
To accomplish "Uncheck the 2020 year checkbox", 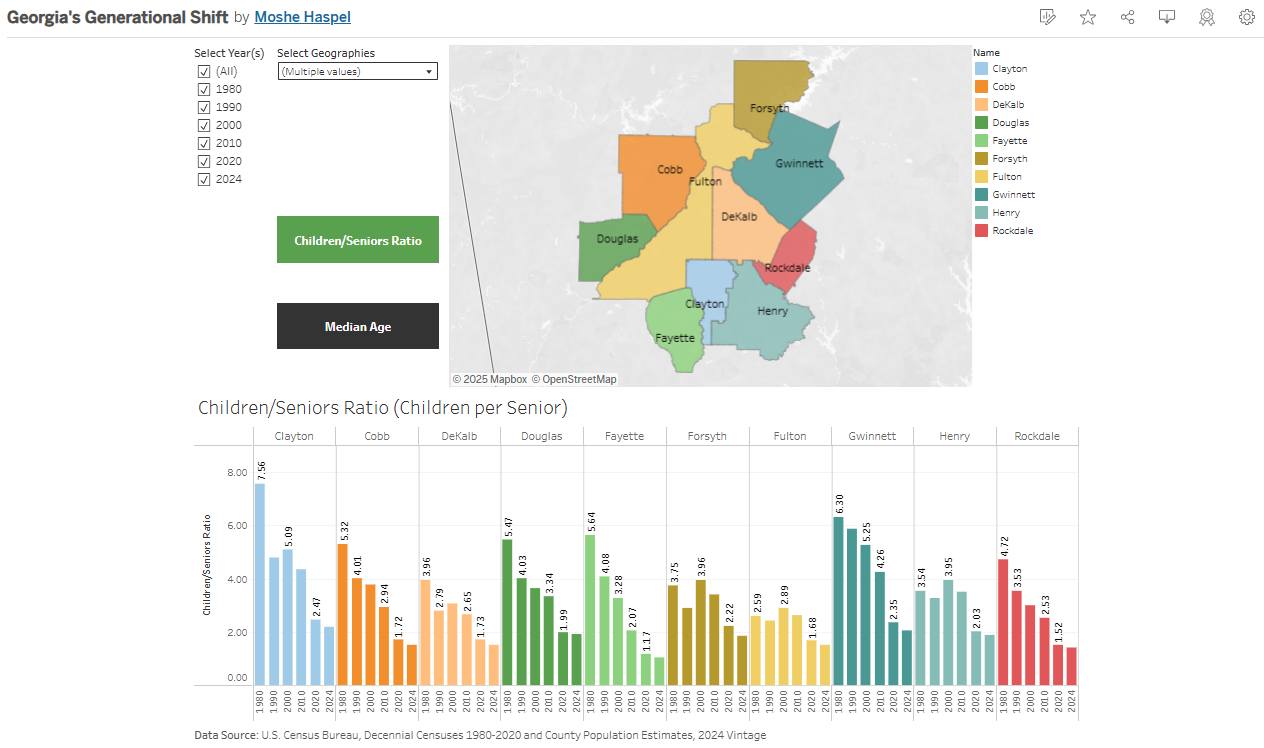I will 204,162.
